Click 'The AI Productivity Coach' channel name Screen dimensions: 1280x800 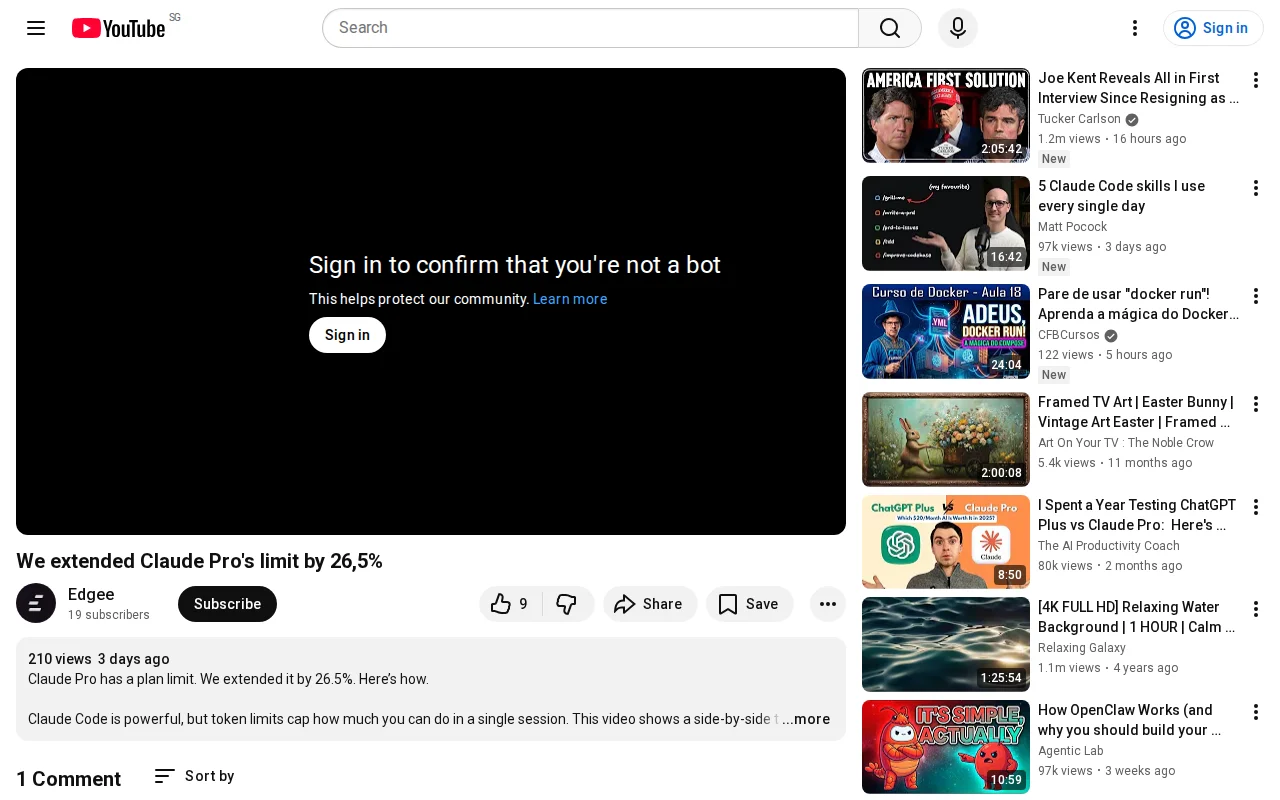tap(1109, 546)
